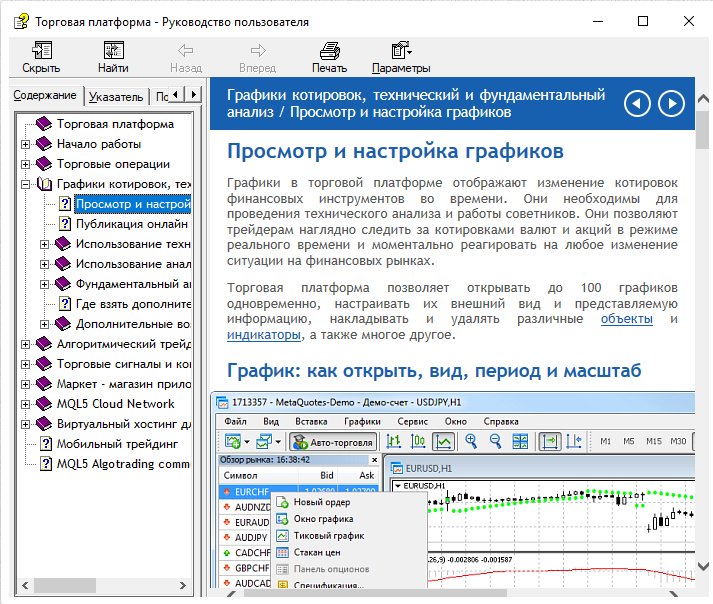Click the zoom in magnifier icon

471,442
